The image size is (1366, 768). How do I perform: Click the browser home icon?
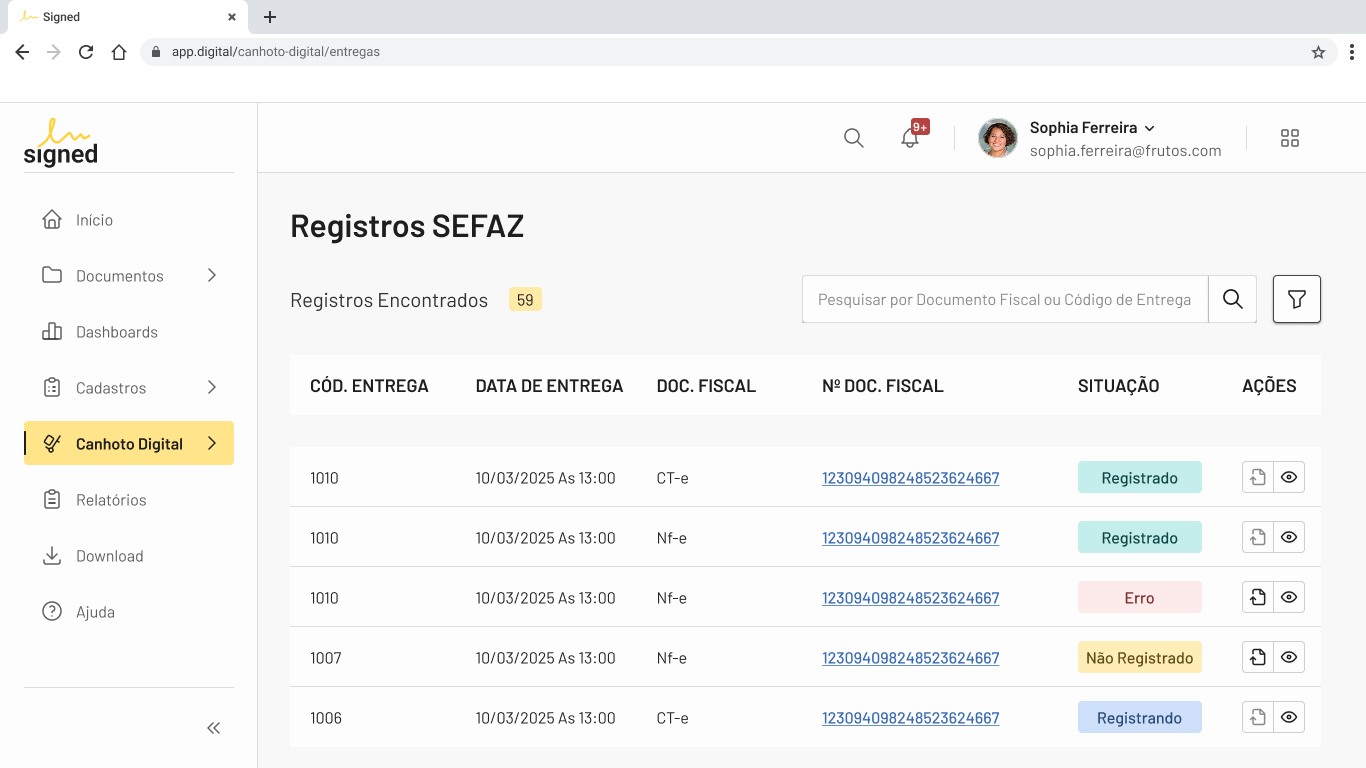[119, 52]
